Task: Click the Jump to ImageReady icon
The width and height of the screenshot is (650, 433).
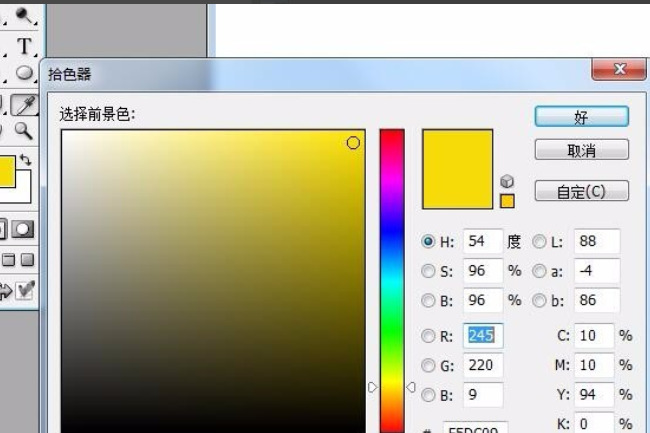Action: pos(24,291)
